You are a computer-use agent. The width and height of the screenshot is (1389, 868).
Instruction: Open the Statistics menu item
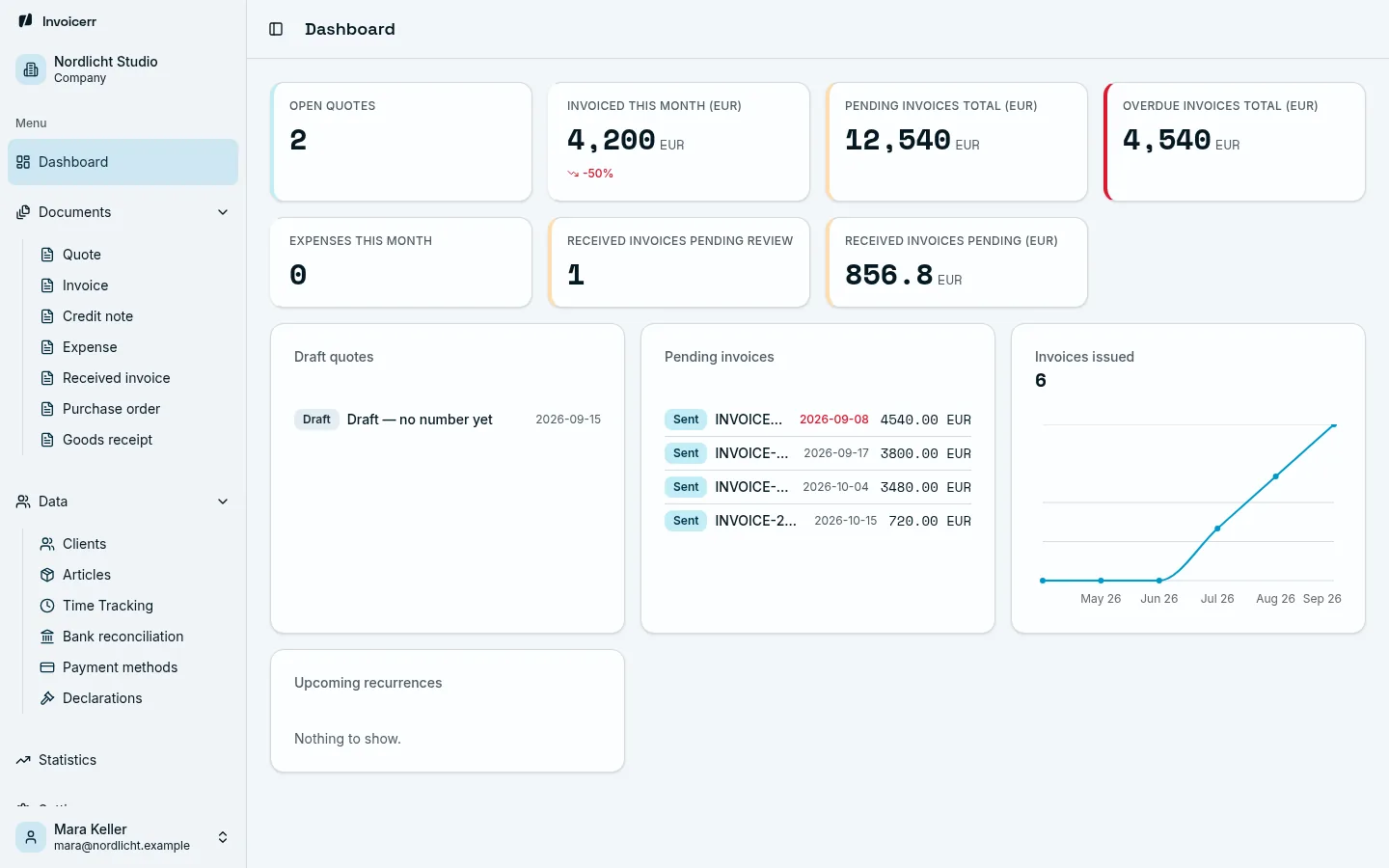point(123,760)
